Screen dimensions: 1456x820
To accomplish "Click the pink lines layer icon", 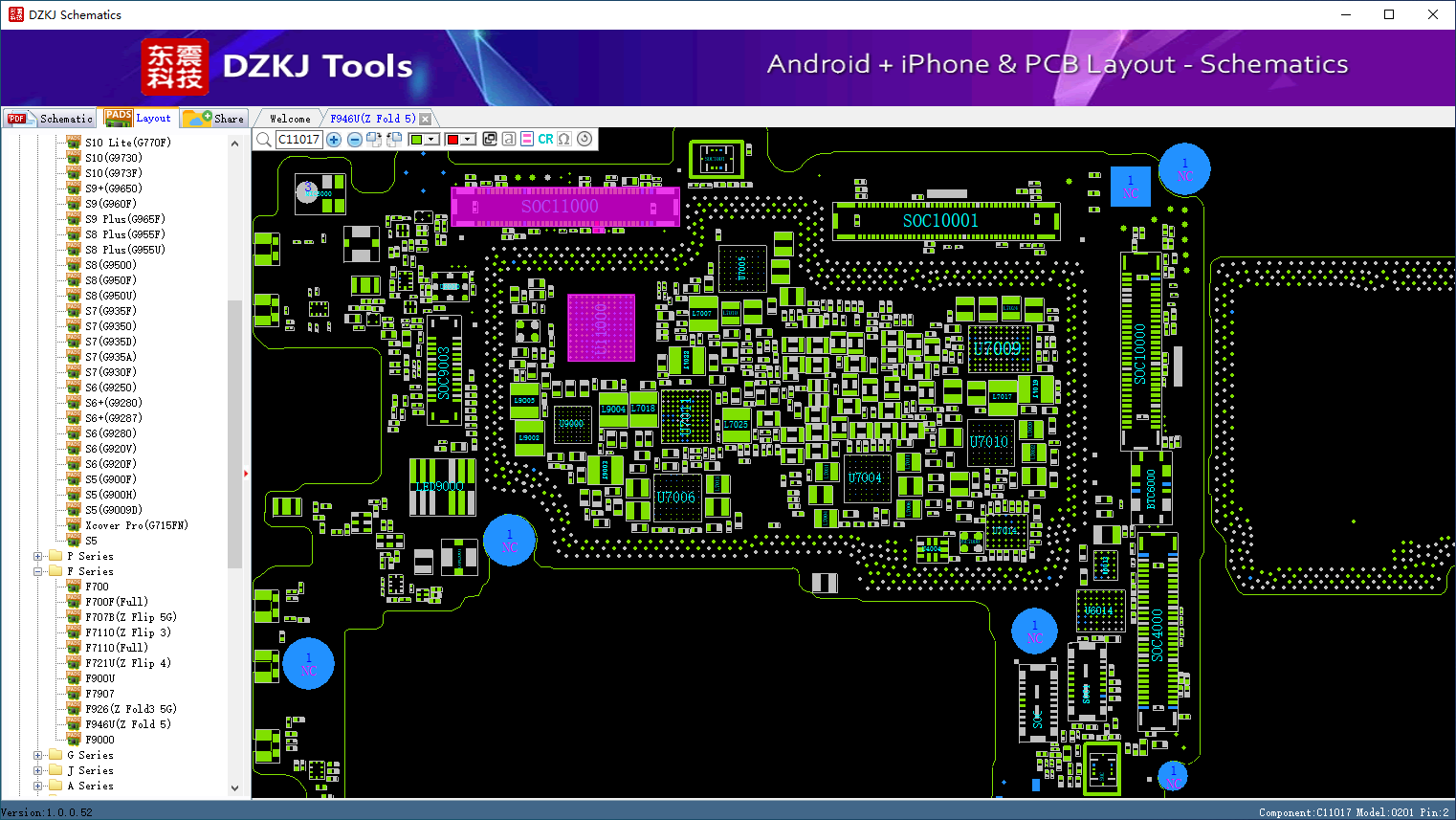I will pos(527,139).
